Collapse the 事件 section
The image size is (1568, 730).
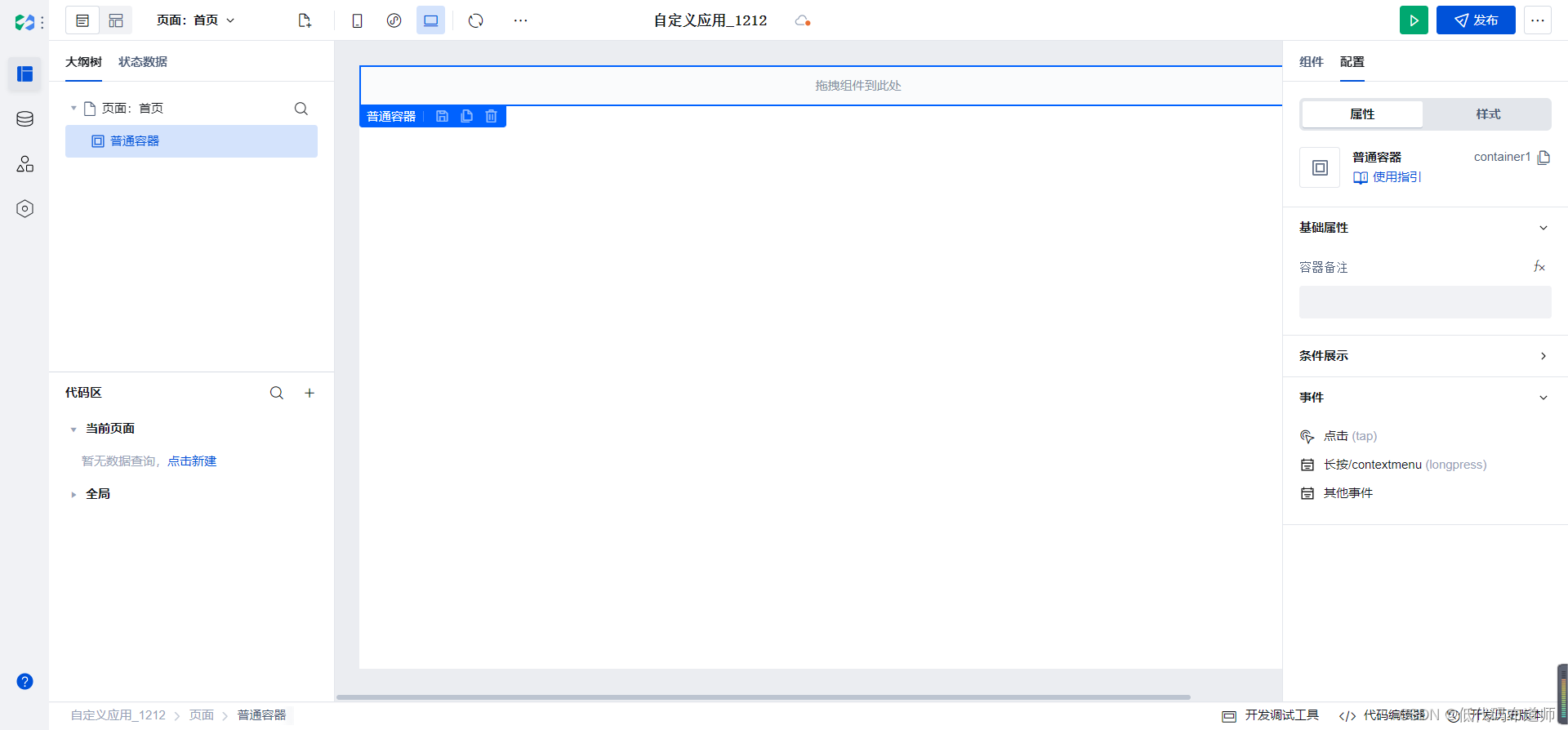[1543, 398]
